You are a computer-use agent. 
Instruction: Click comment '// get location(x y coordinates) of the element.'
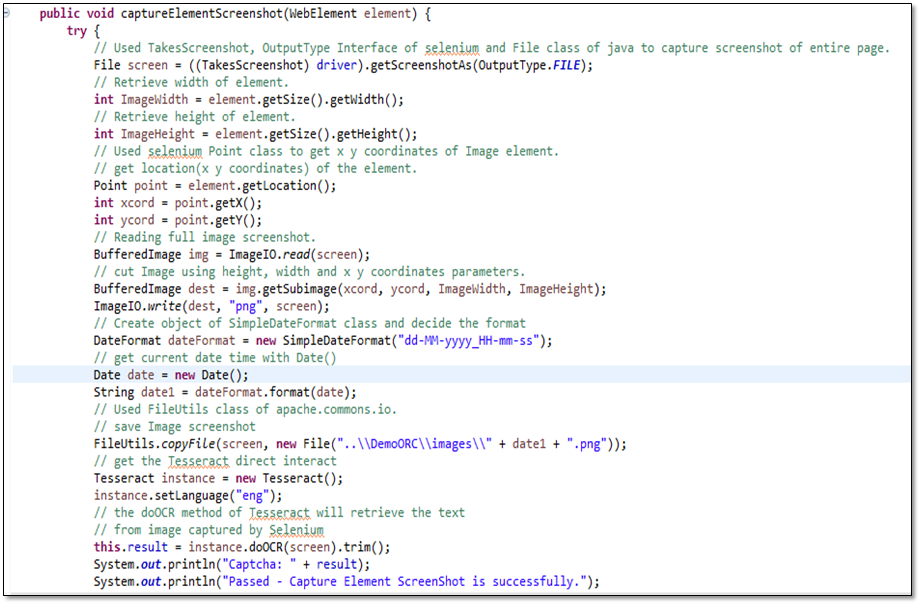click(x=256, y=169)
